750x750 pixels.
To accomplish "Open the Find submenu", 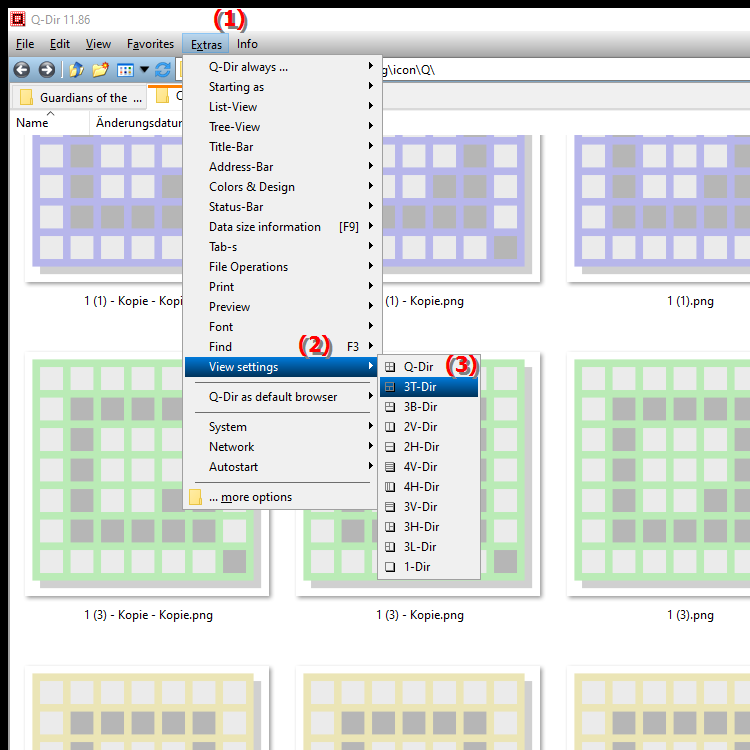I will coord(283,347).
